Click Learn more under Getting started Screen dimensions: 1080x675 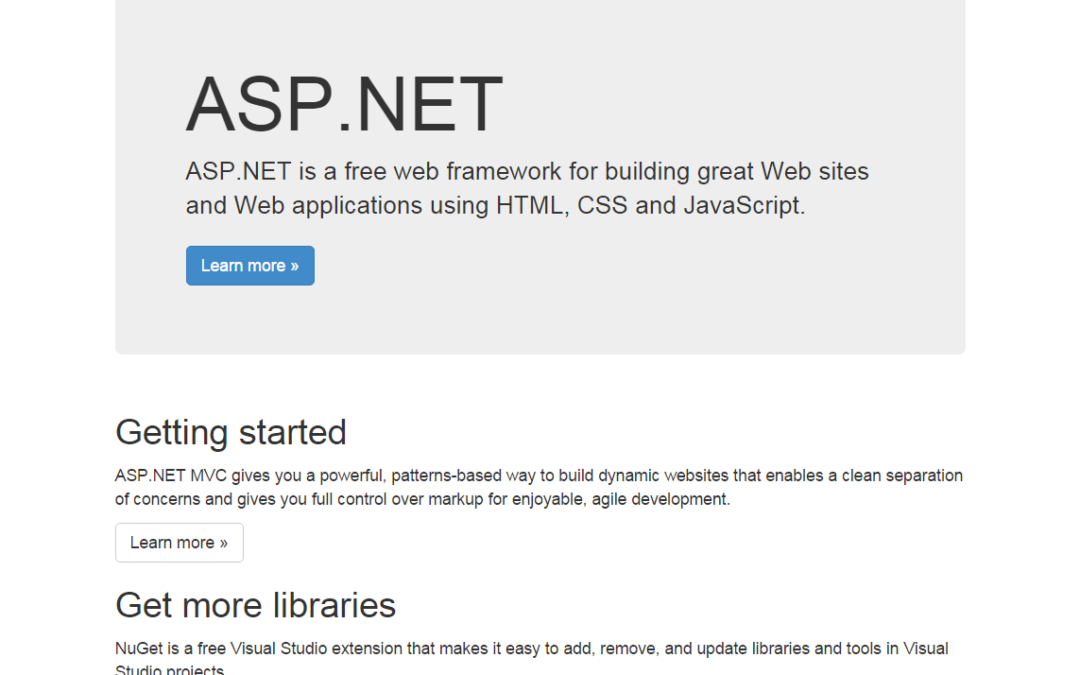(x=179, y=543)
